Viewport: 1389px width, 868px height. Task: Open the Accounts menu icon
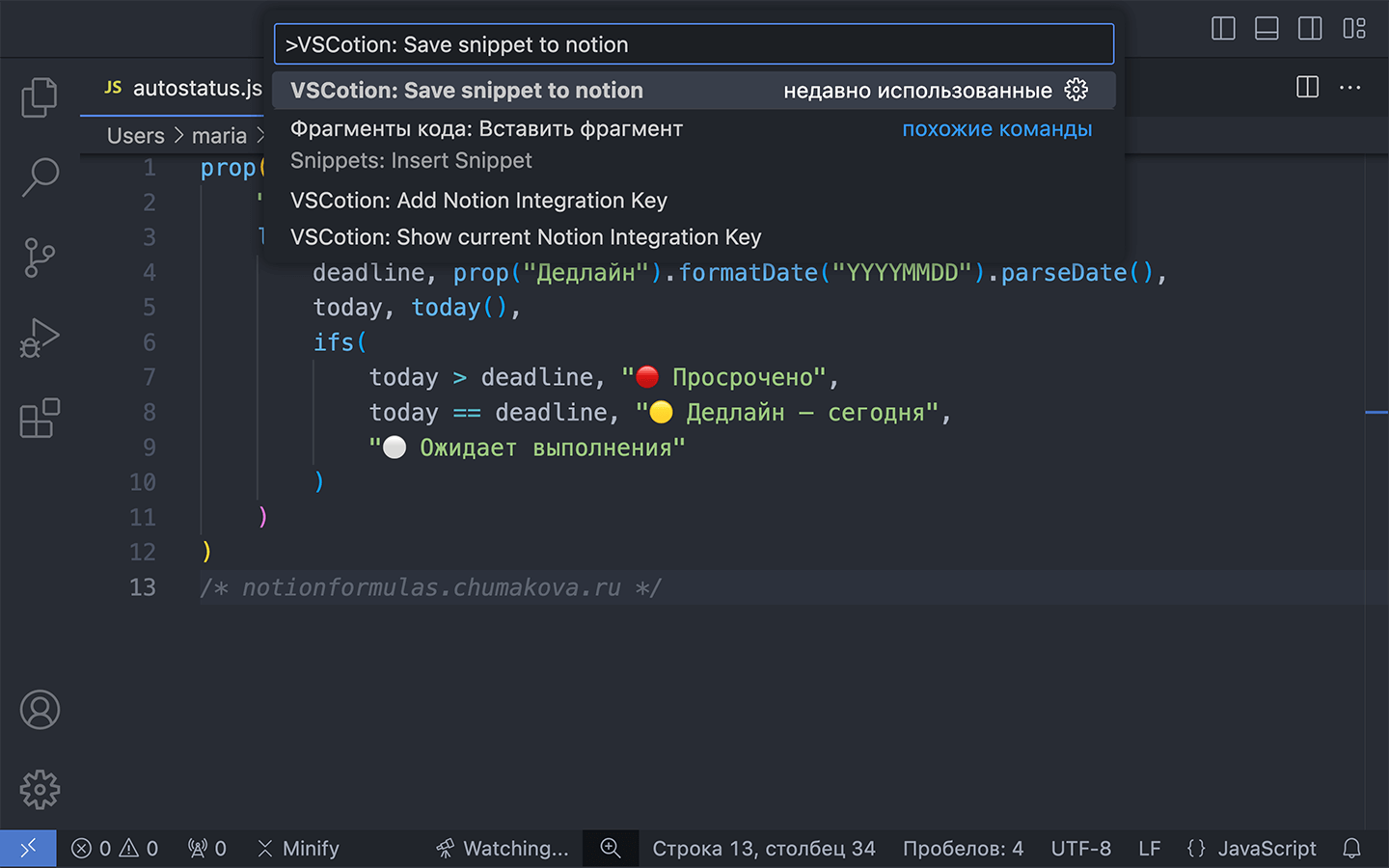(40, 710)
